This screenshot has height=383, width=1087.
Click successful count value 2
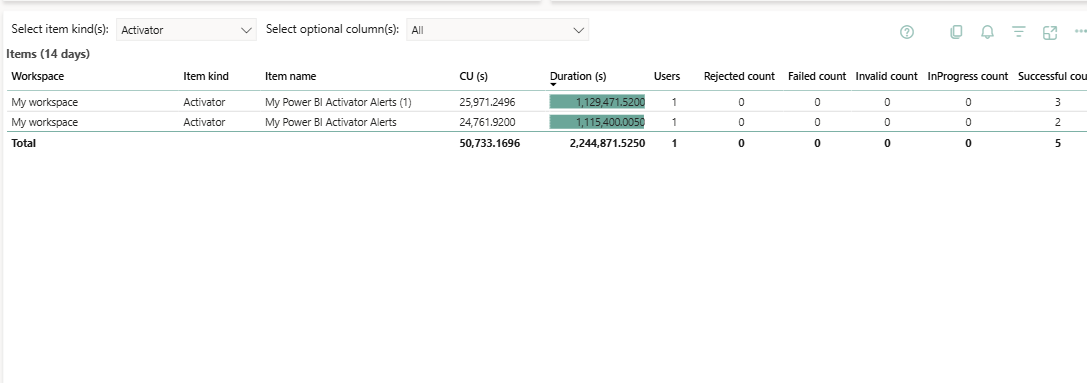[x=1058, y=122]
